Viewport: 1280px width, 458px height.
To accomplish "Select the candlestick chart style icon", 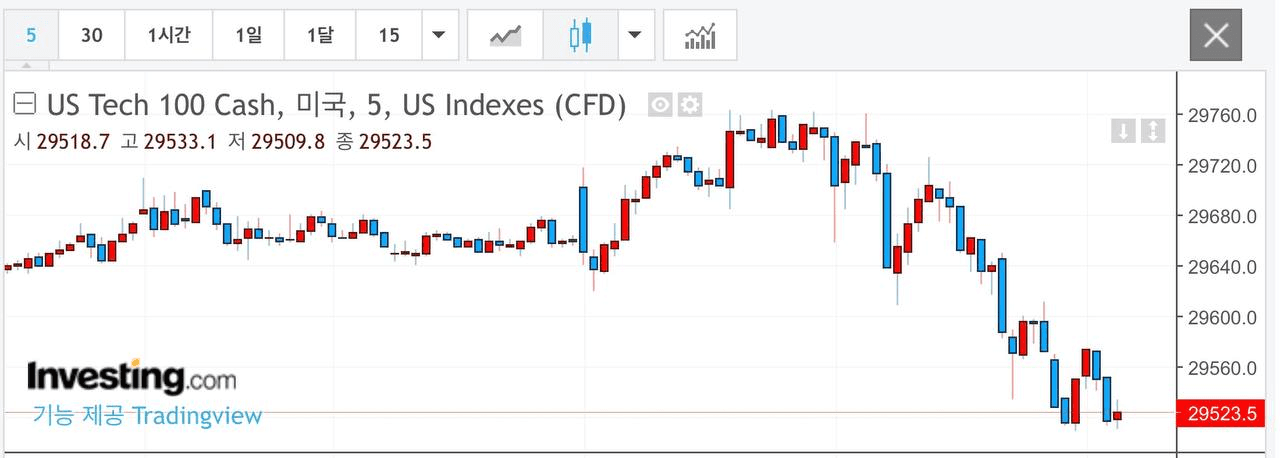I will pyautogui.click(x=580, y=35).
